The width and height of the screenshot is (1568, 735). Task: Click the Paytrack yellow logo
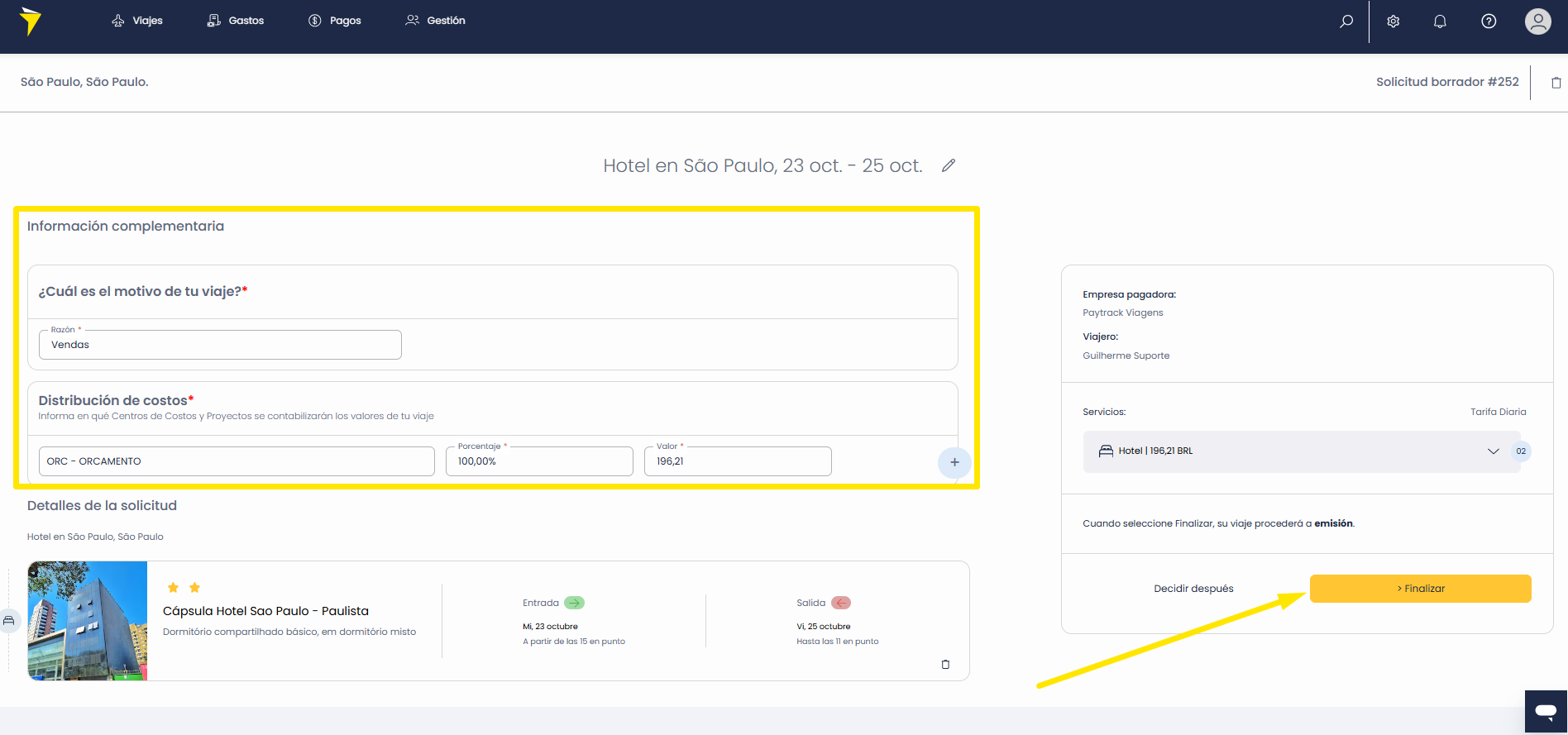tap(30, 21)
